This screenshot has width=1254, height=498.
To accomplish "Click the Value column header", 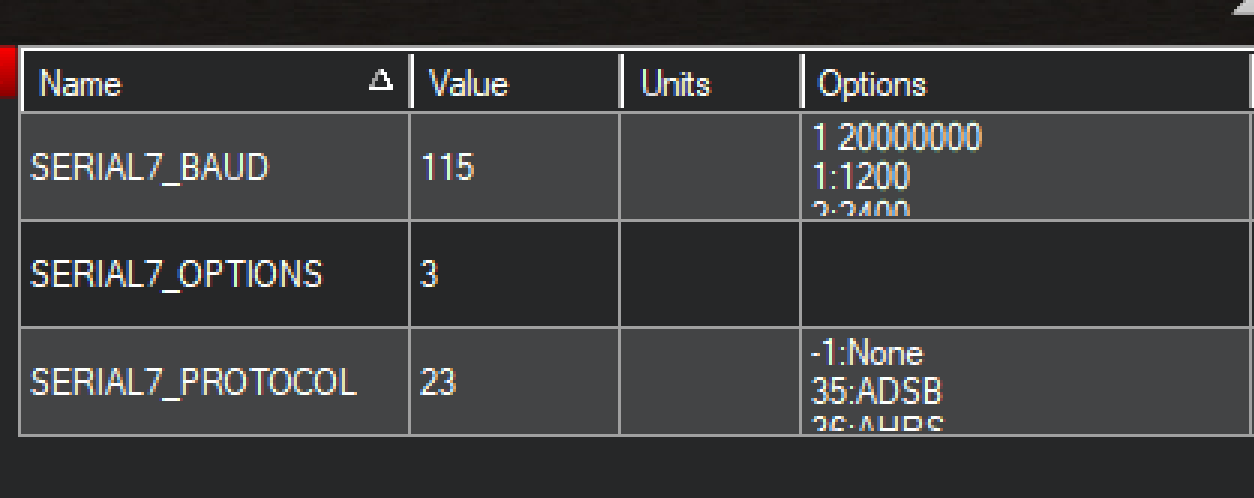I will pyautogui.click(x=516, y=84).
